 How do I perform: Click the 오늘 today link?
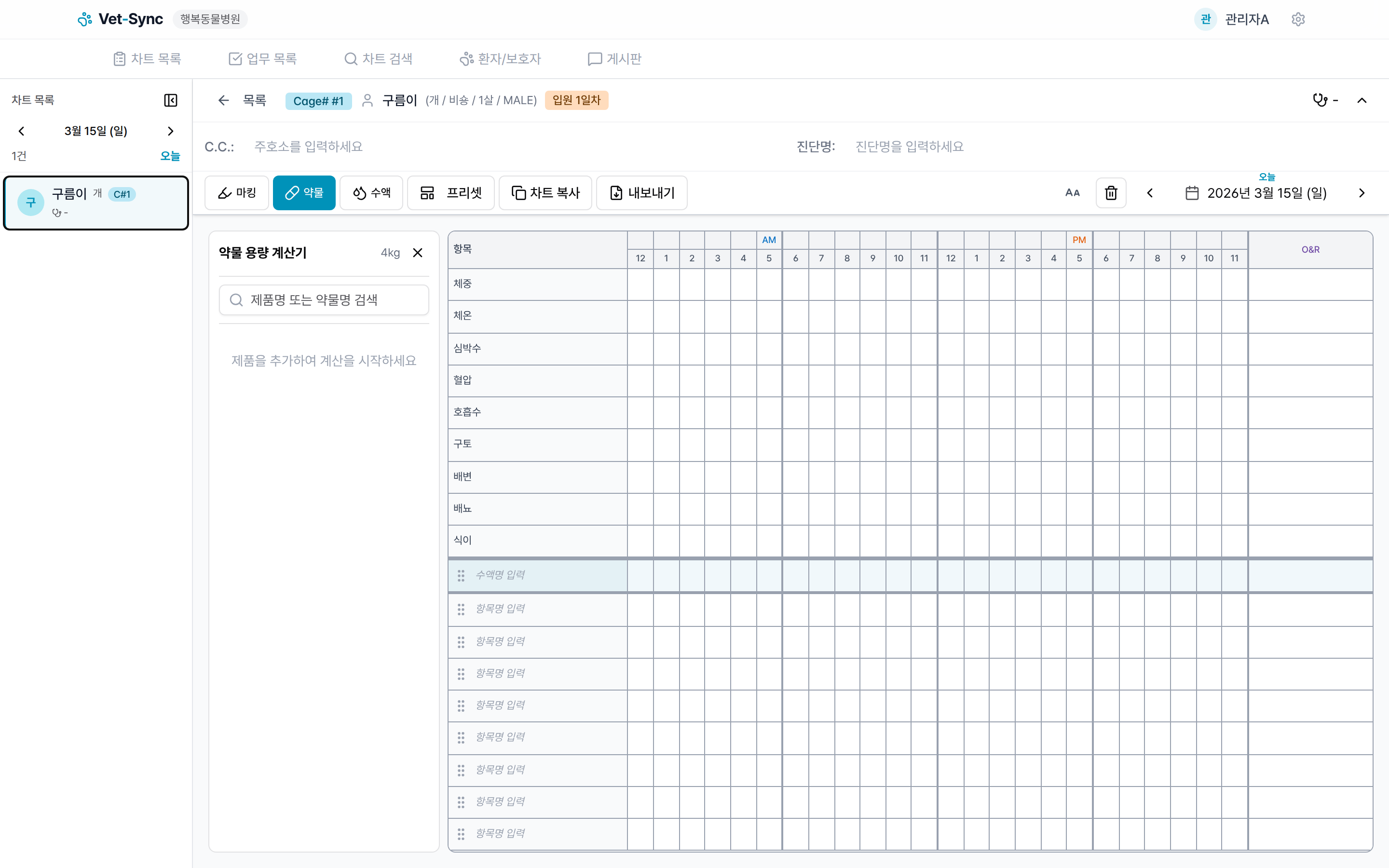tap(170, 156)
